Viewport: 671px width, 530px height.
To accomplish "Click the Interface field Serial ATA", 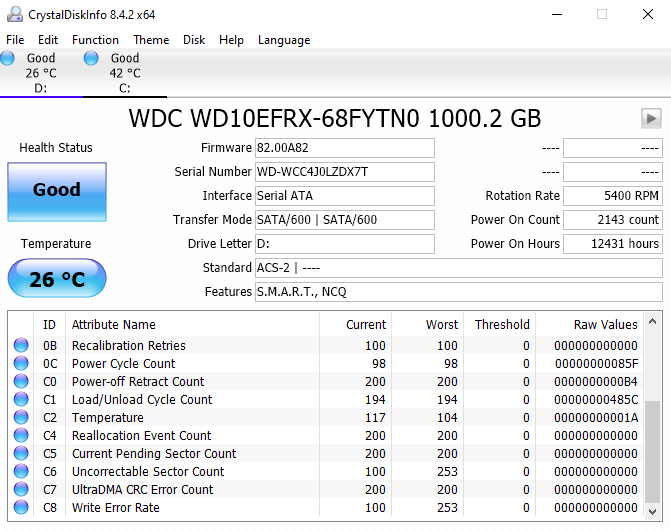I will (344, 196).
